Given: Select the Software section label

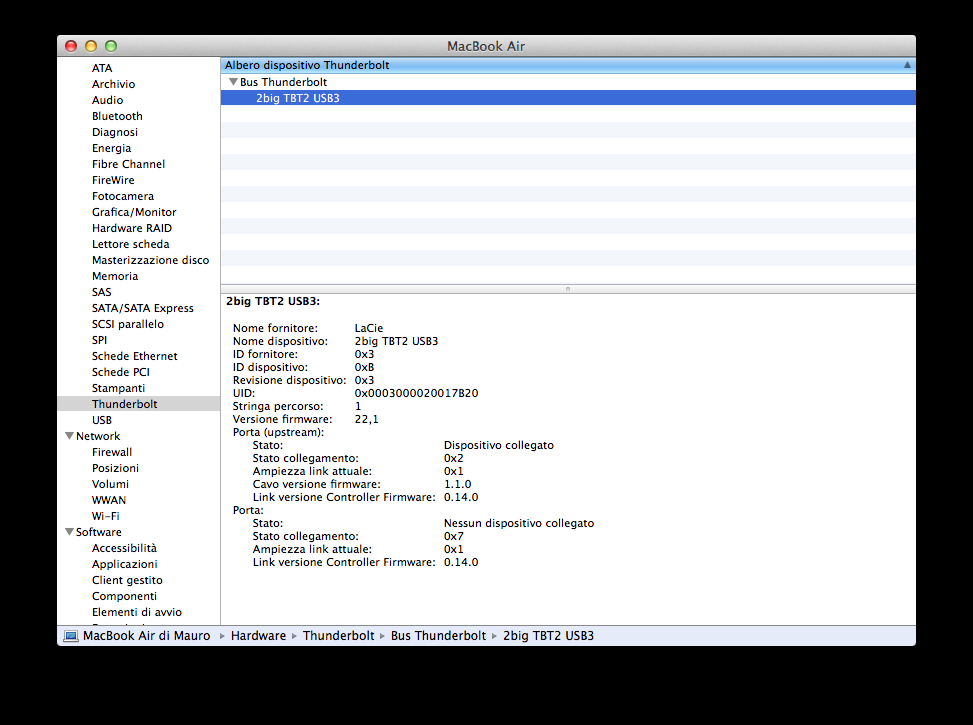Looking at the screenshot, I should click(99, 533).
